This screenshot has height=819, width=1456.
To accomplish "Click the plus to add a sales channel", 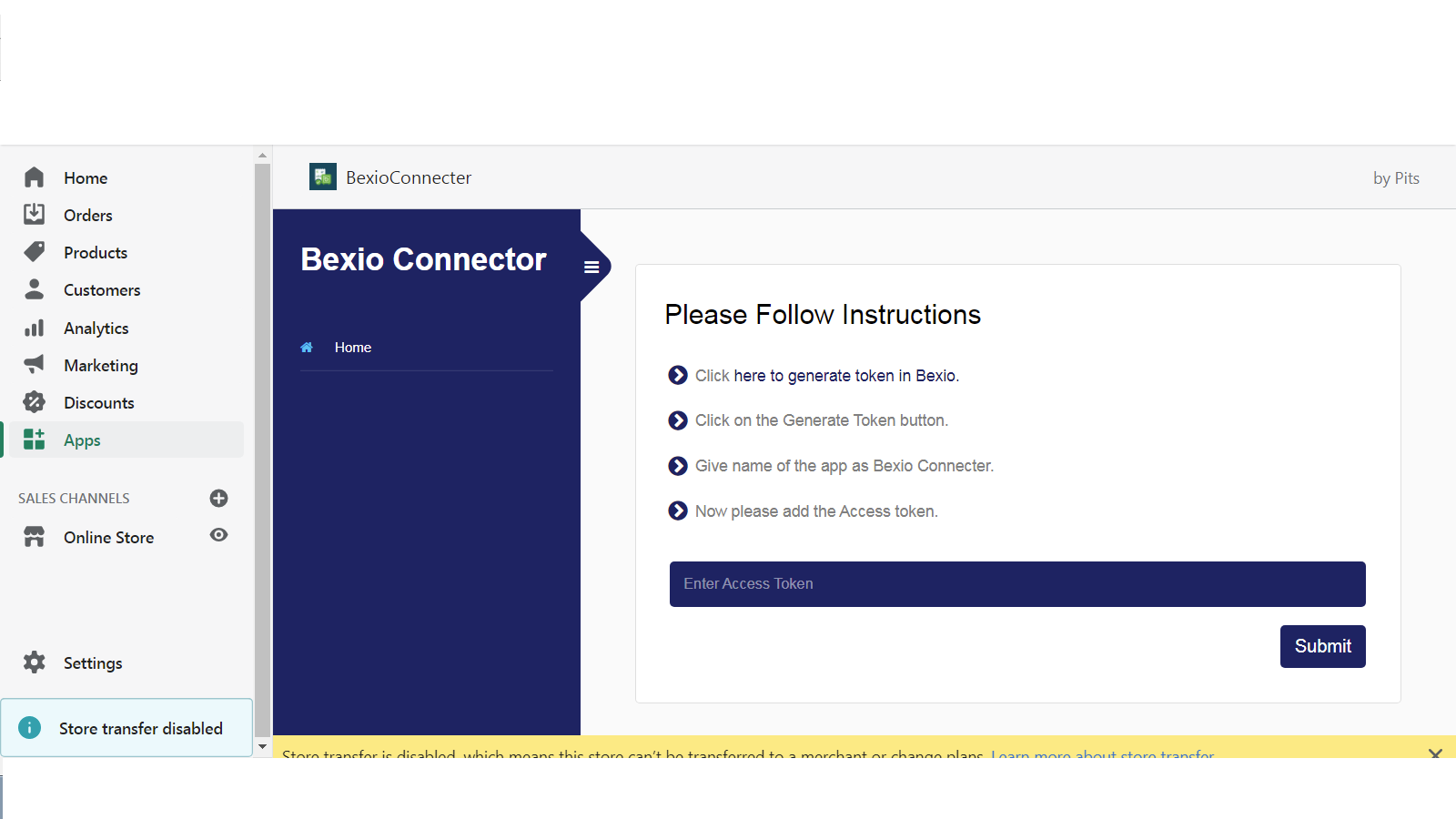I will pyautogui.click(x=218, y=498).
